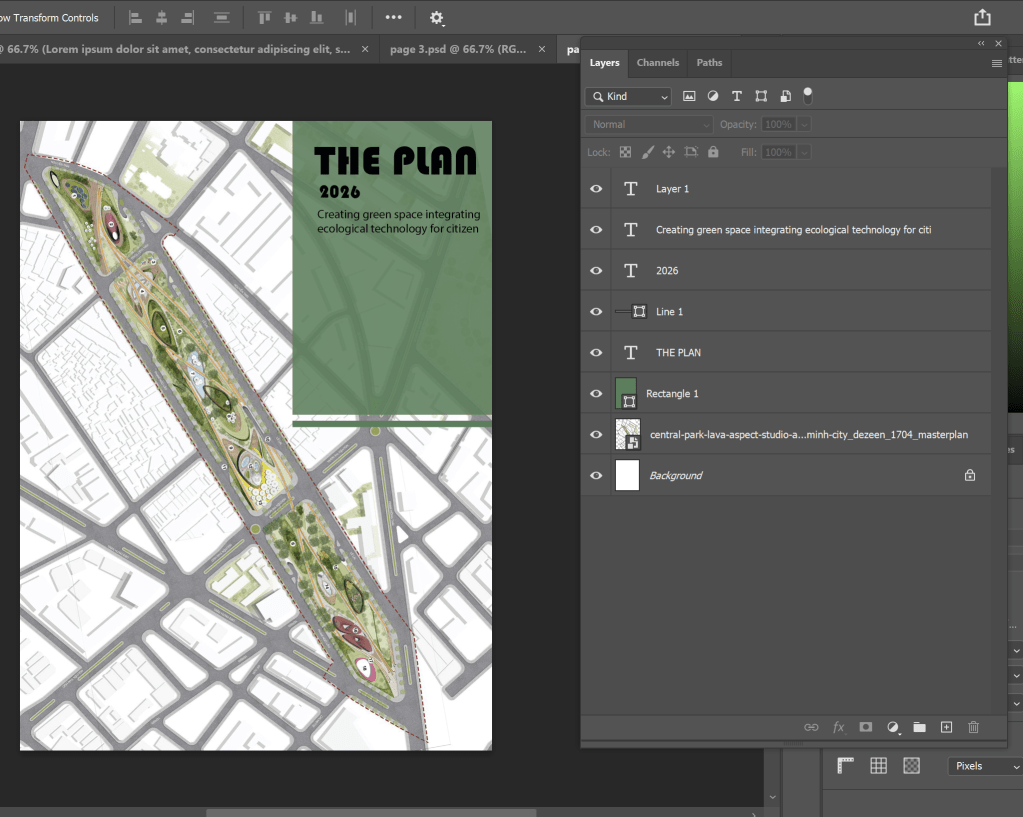The height and width of the screenshot is (817, 1023).
Task: Show the grid icon in properties
Action: pos(878,765)
